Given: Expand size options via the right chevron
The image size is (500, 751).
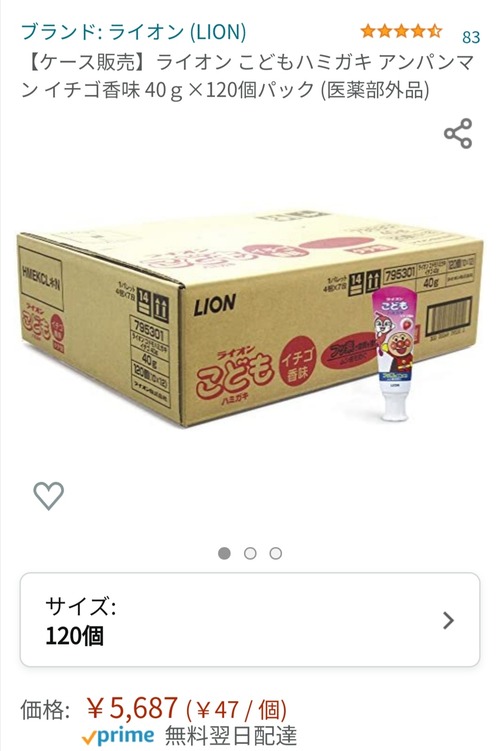Looking at the screenshot, I should [448, 620].
